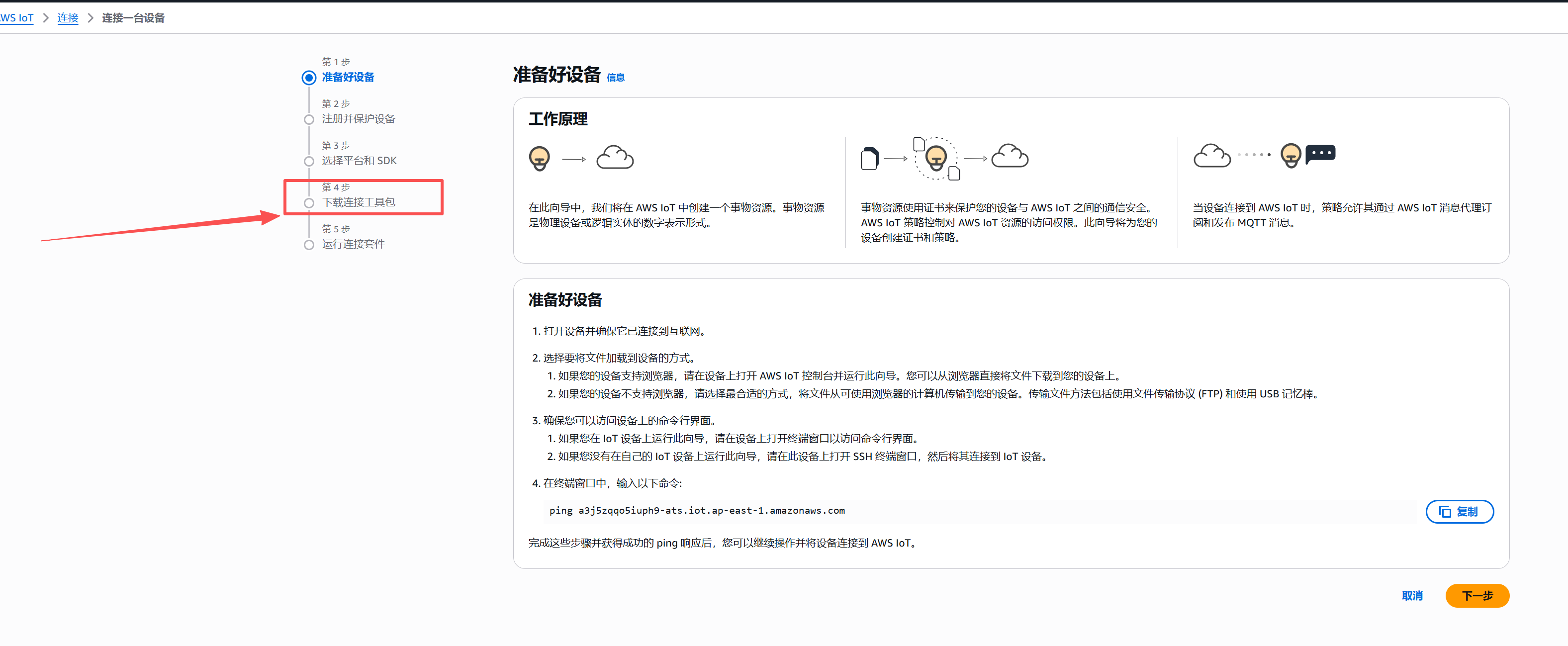Click the ping command code field
This screenshot has width=1568, height=646.
coord(696,511)
